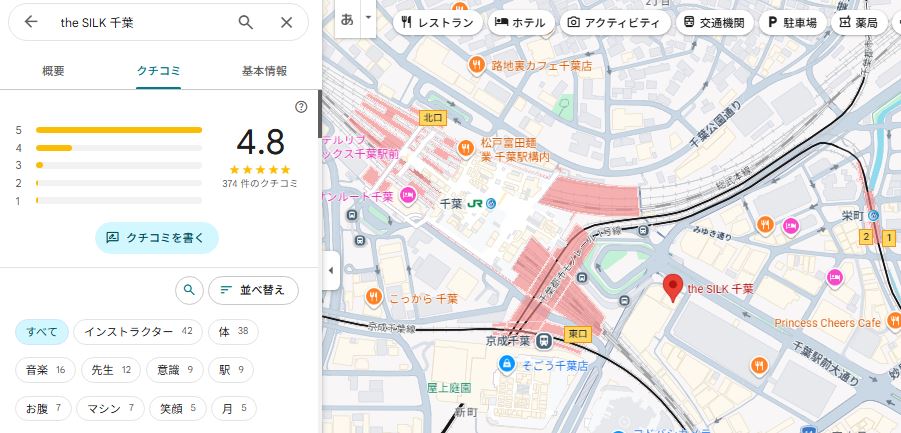Click the magnifier search icon beside the query
The image size is (901, 433).
[246, 22]
